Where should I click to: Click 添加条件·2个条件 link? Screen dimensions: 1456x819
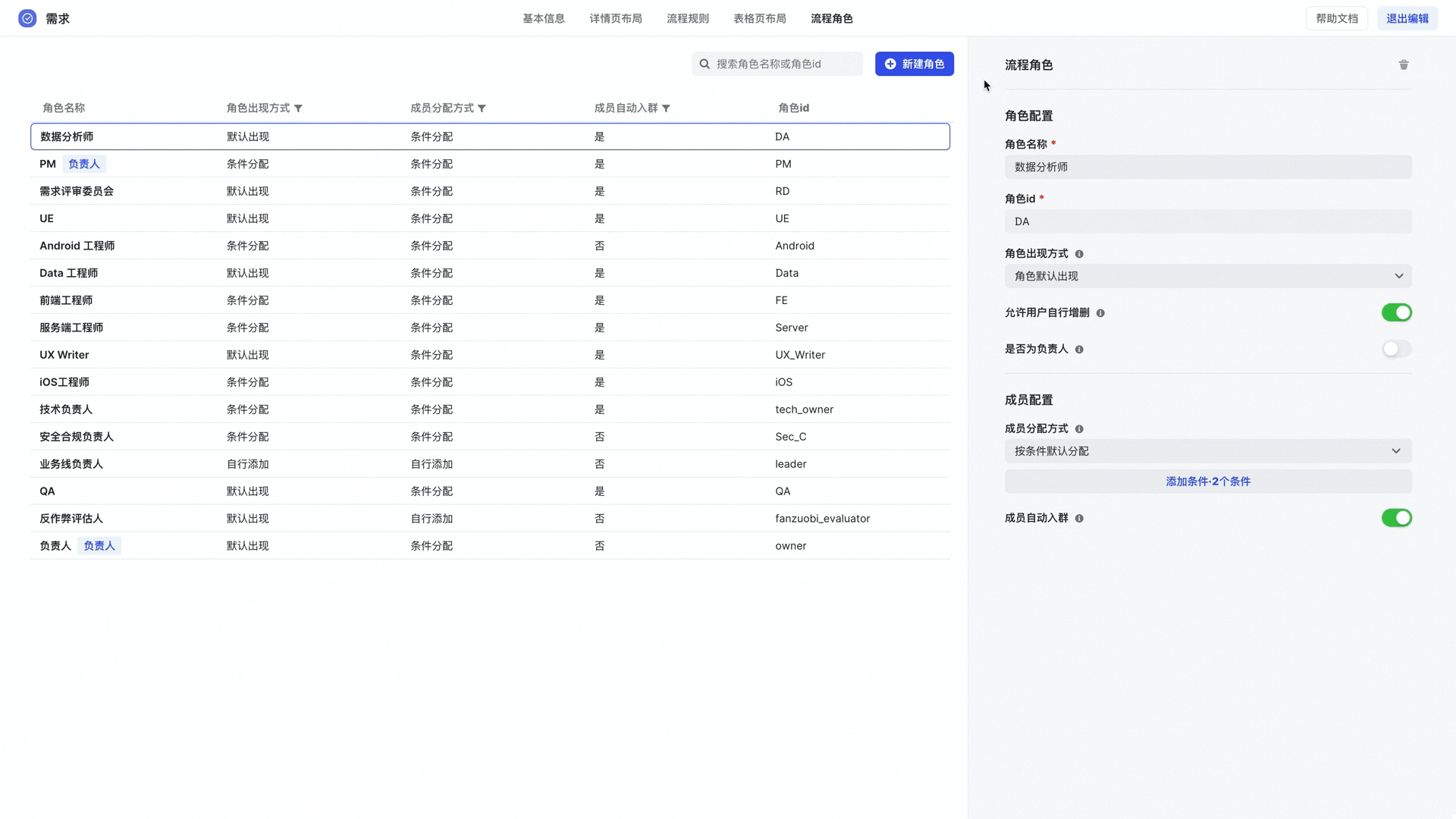1208,482
